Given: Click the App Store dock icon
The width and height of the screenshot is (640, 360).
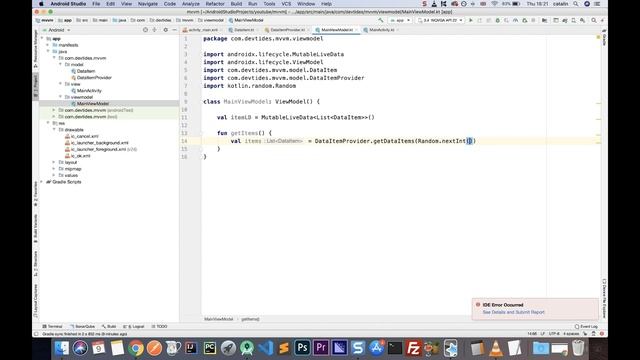Looking at the screenshot, I should click(x=376, y=348).
